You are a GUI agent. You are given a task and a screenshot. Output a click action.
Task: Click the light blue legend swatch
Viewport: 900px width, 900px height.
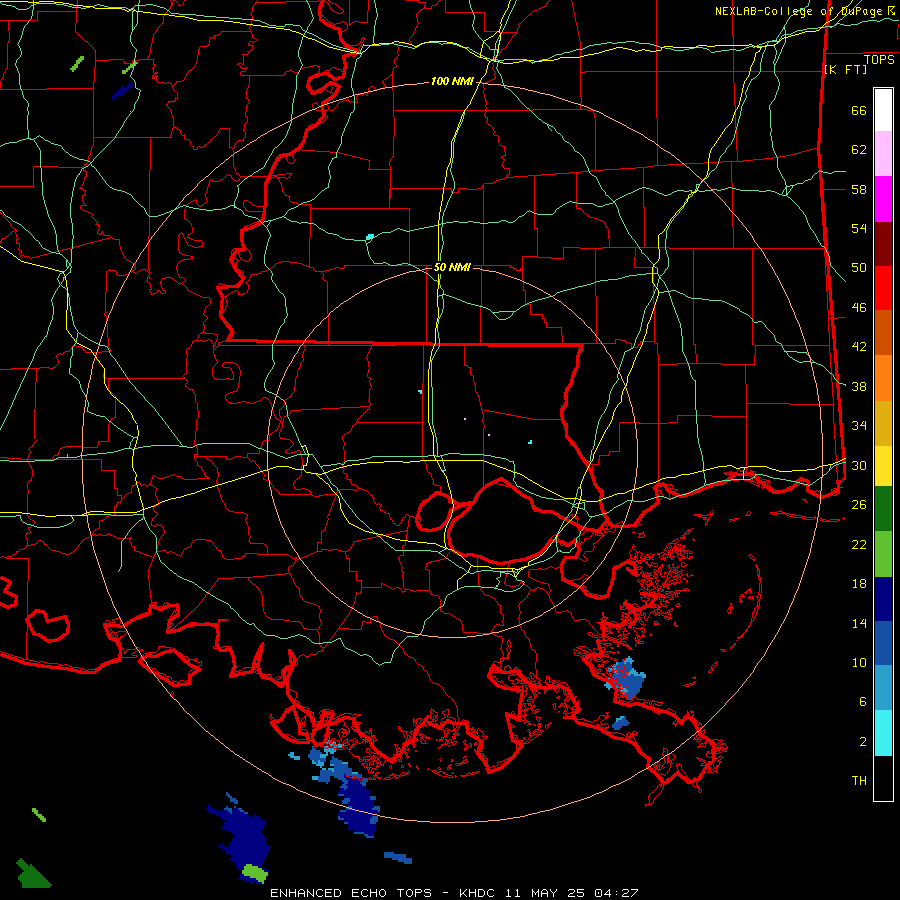pyautogui.click(x=883, y=688)
